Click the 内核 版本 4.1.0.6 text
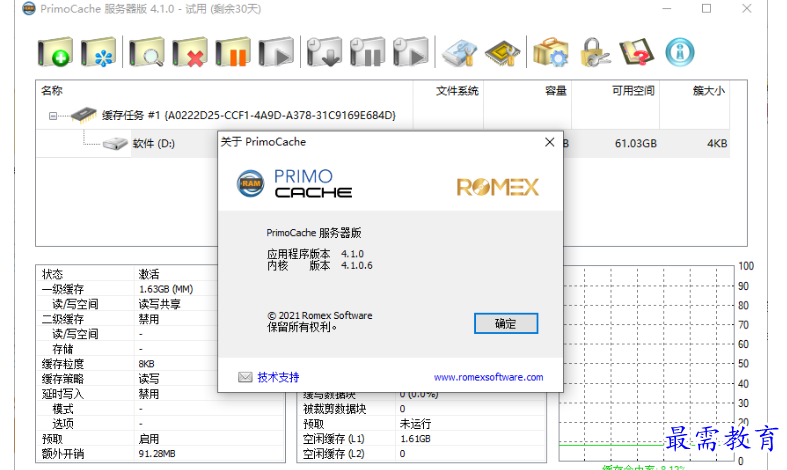This screenshot has width=787, height=470. coord(320,266)
